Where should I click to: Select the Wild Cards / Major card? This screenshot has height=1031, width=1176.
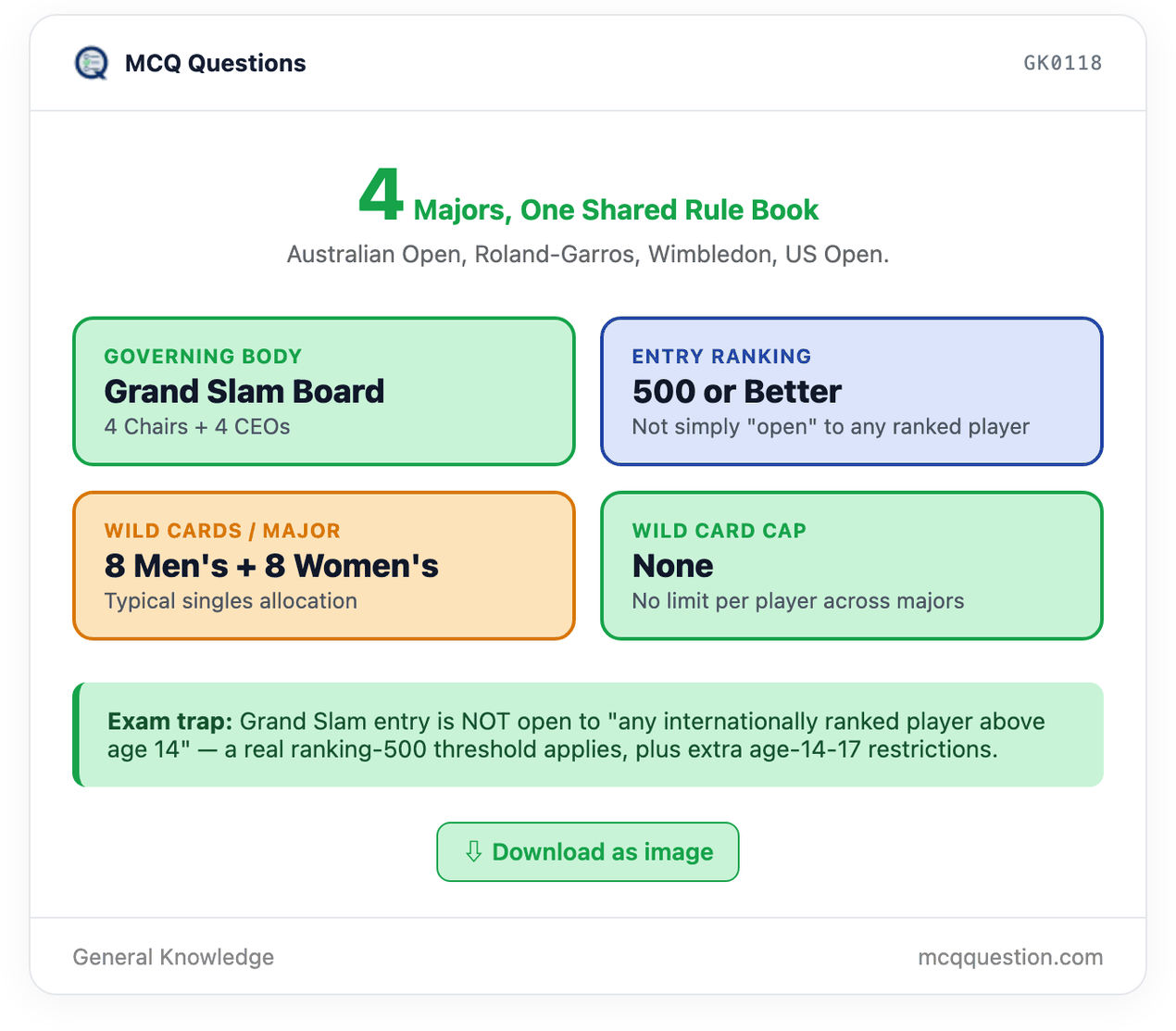[324, 565]
